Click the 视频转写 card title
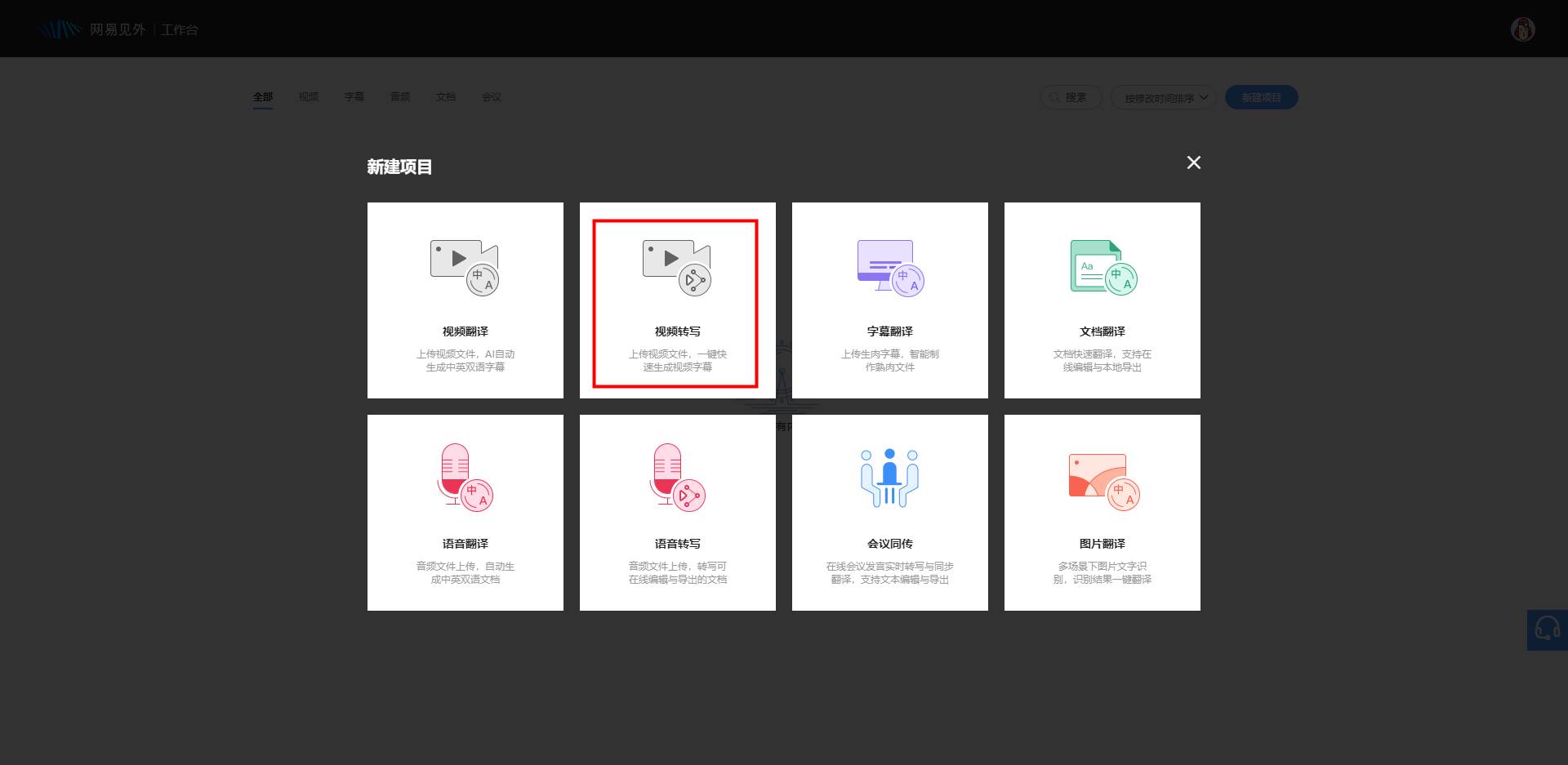 pos(678,331)
